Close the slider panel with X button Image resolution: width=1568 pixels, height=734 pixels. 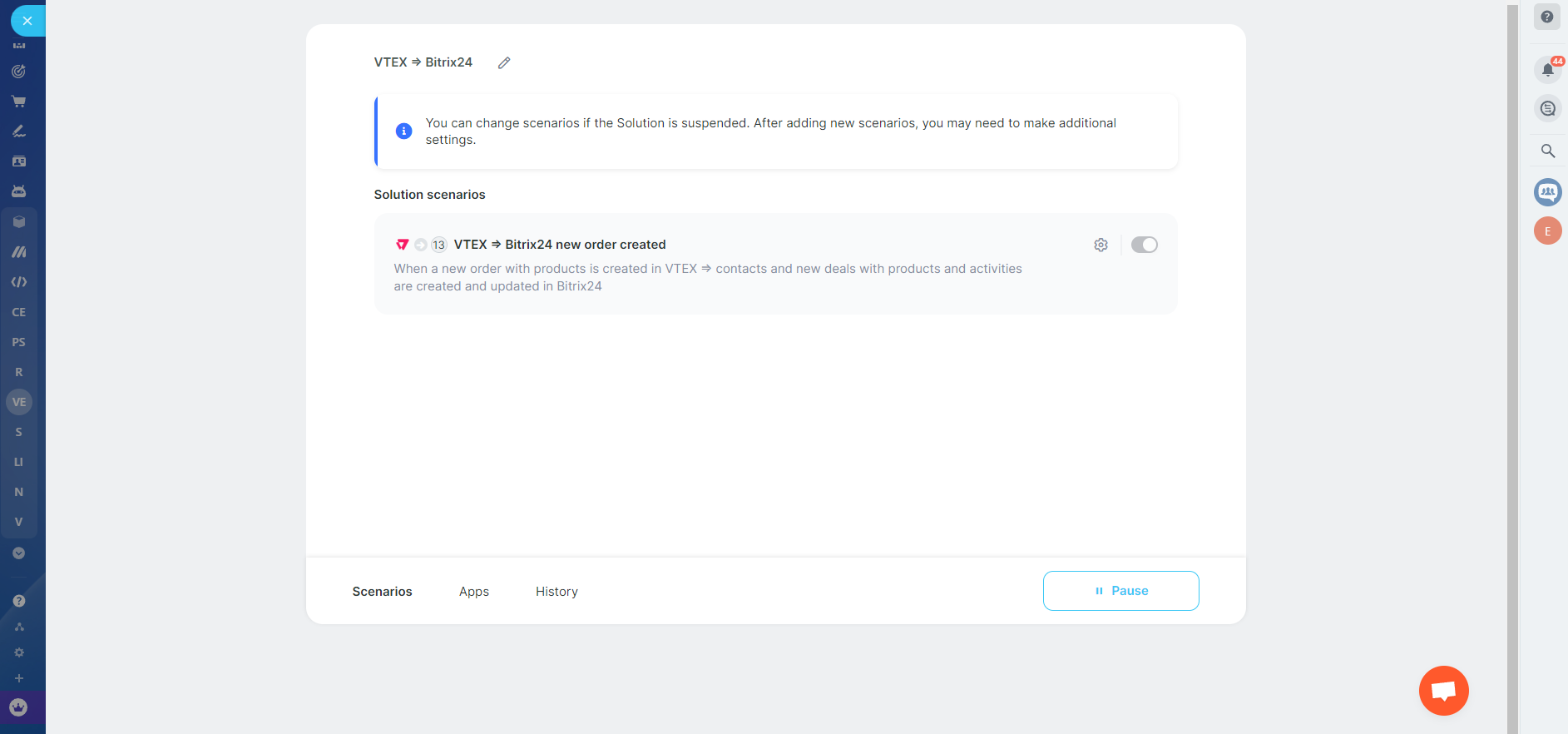click(27, 21)
